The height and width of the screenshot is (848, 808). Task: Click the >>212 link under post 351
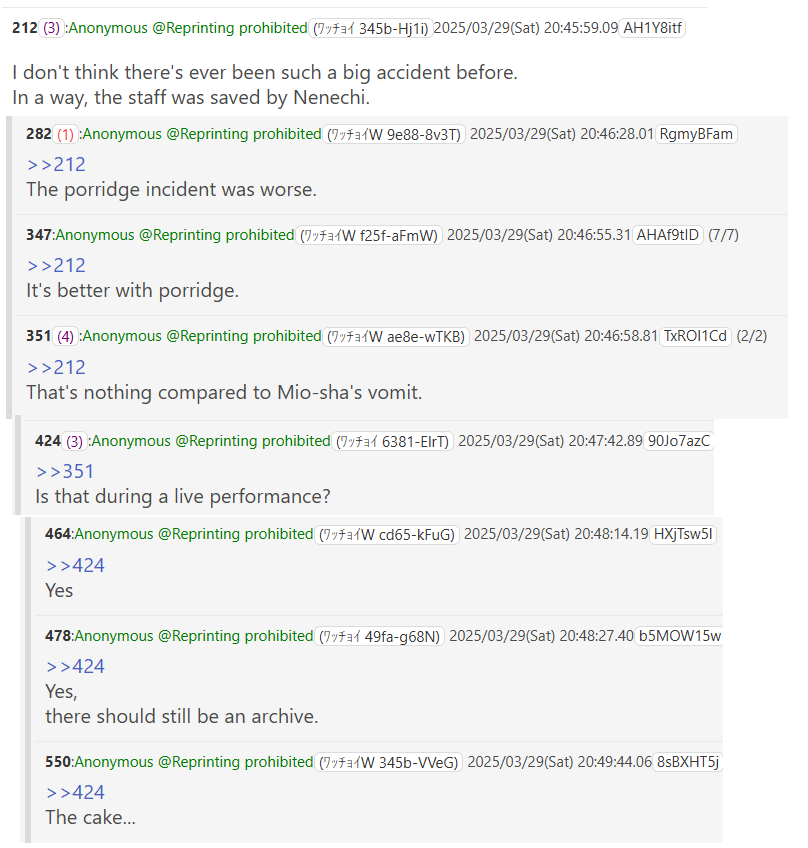(x=56, y=368)
